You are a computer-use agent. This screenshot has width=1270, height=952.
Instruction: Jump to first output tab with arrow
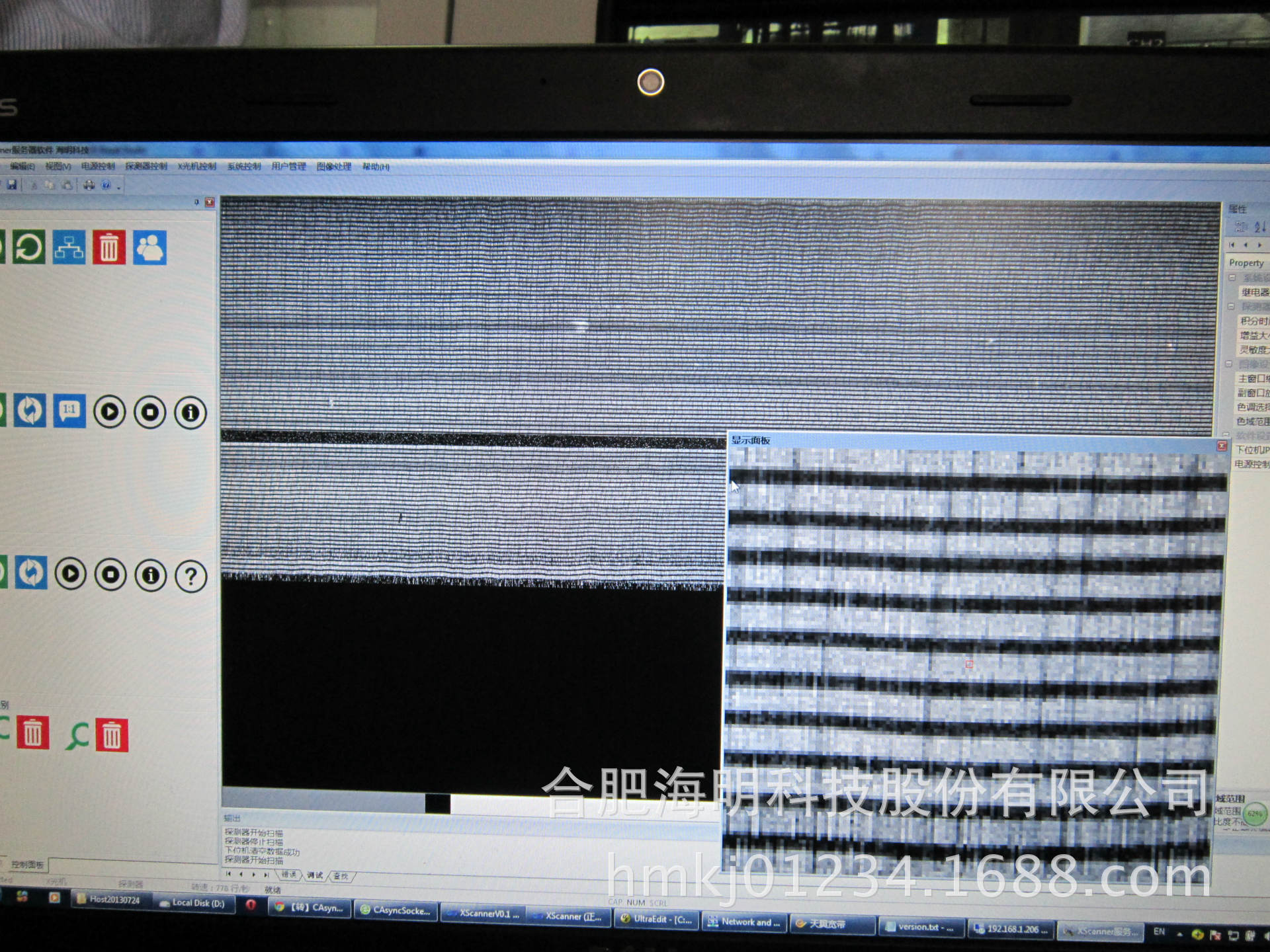(229, 874)
